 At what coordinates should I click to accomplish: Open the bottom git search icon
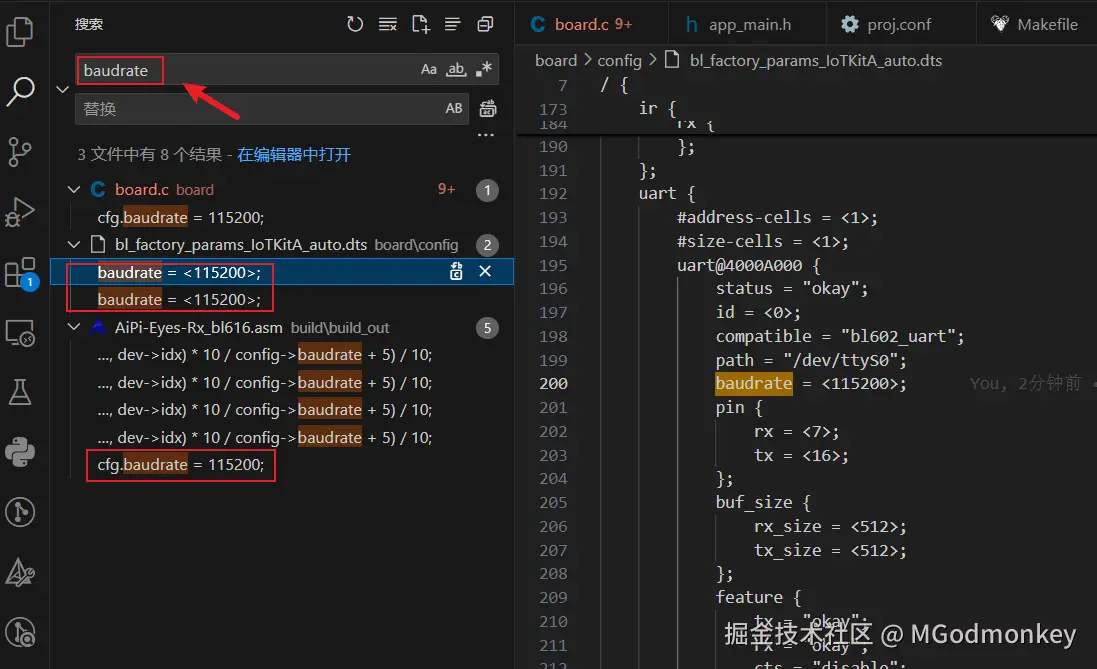coord(20,633)
